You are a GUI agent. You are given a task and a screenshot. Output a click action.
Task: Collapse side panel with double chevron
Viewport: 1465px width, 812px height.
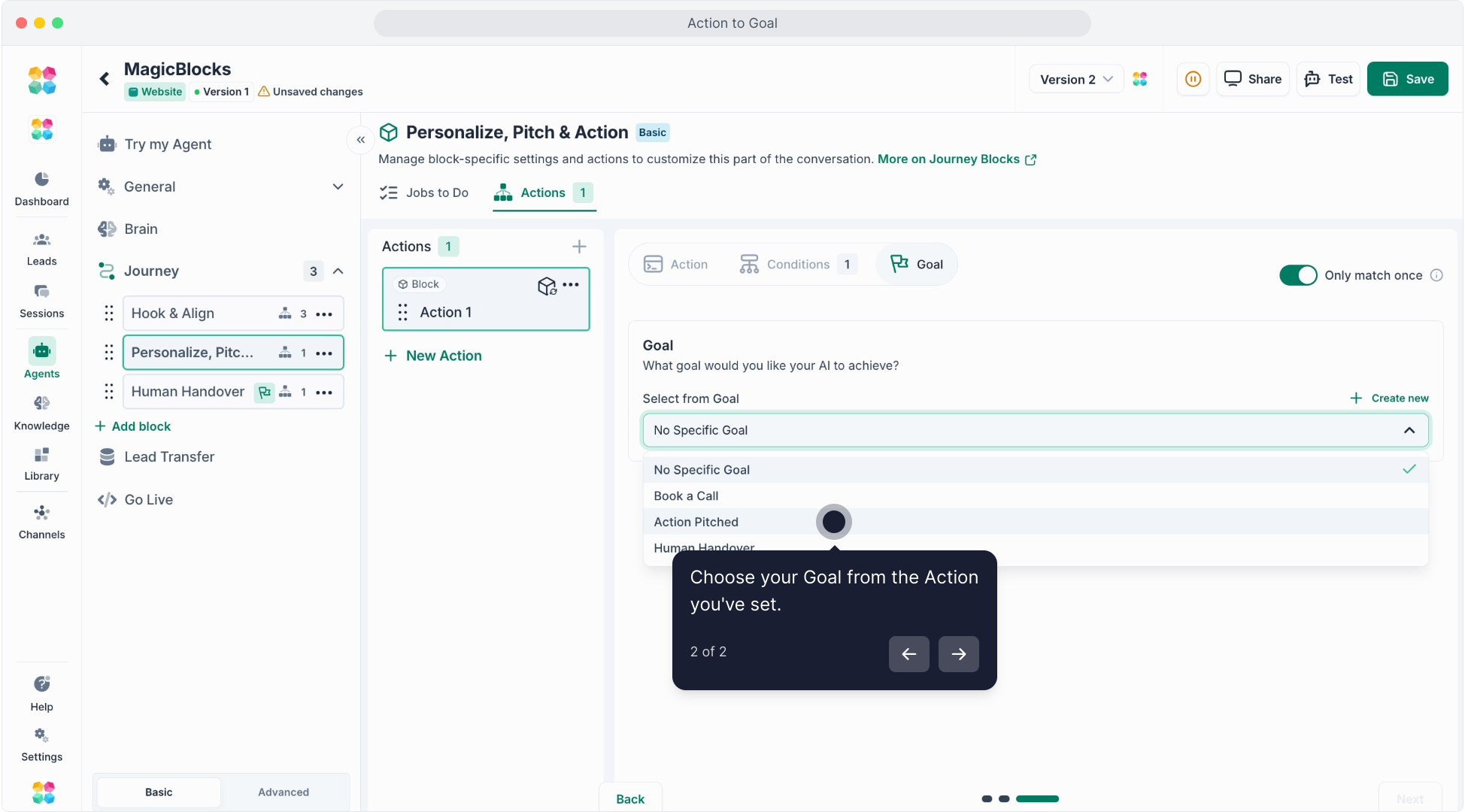pos(361,140)
